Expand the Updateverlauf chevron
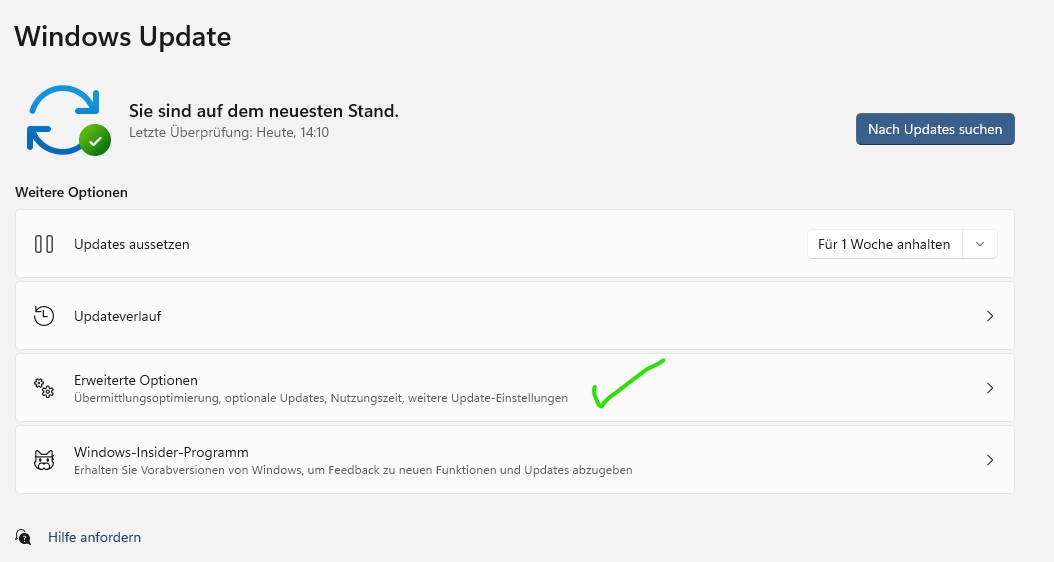Screen dimensions: 1054x562 [x=989, y=316]
